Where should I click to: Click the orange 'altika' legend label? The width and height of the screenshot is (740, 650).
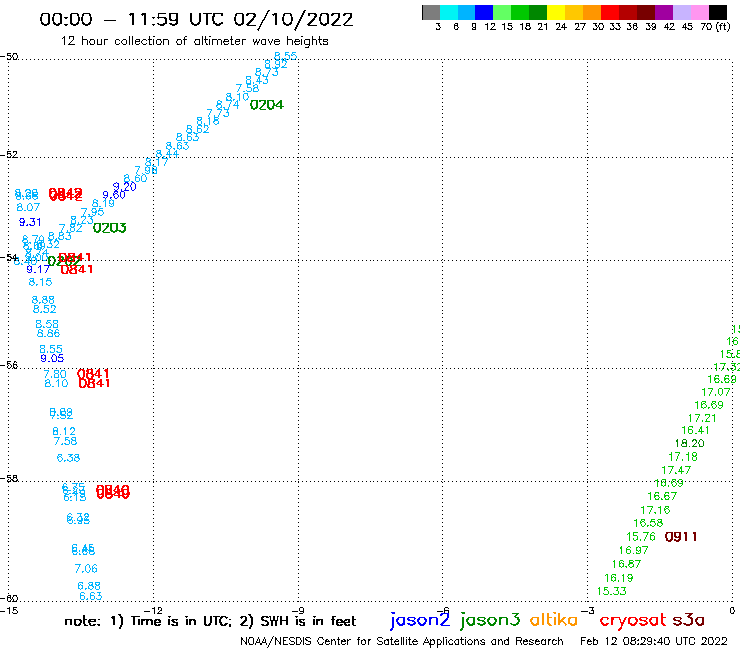[x=553, y=619]
